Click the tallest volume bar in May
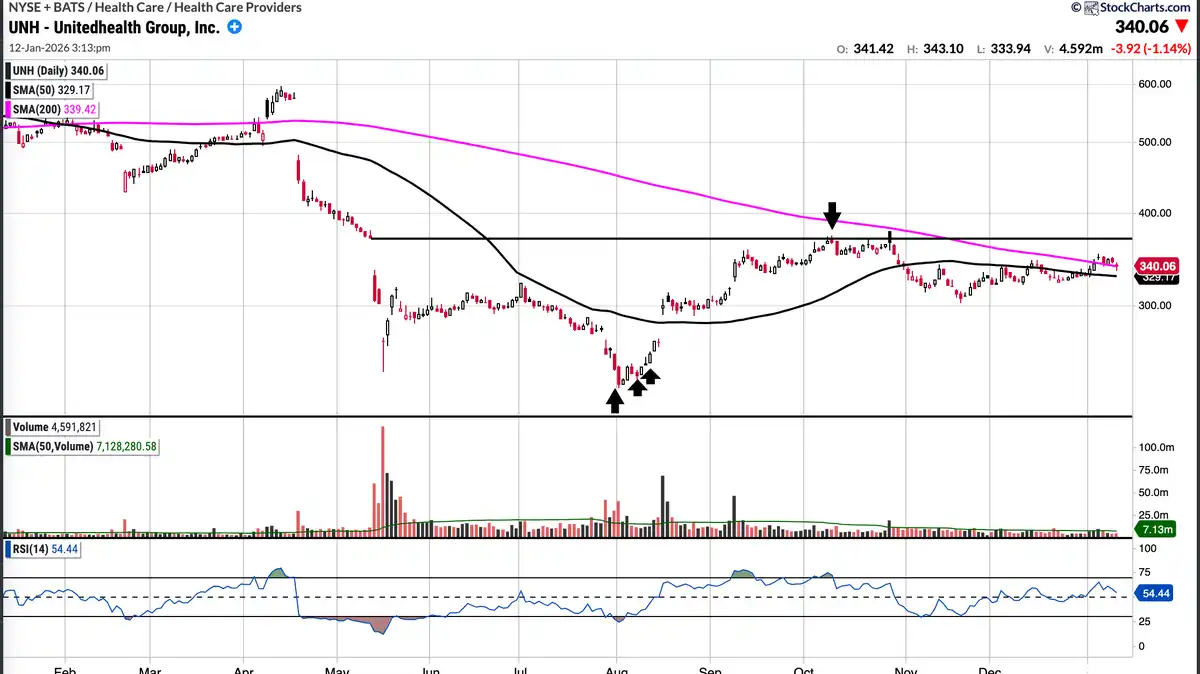Image resolution: width=1200 pixels, height=674 pixels. pyautogui.click(x=382, y=480)
